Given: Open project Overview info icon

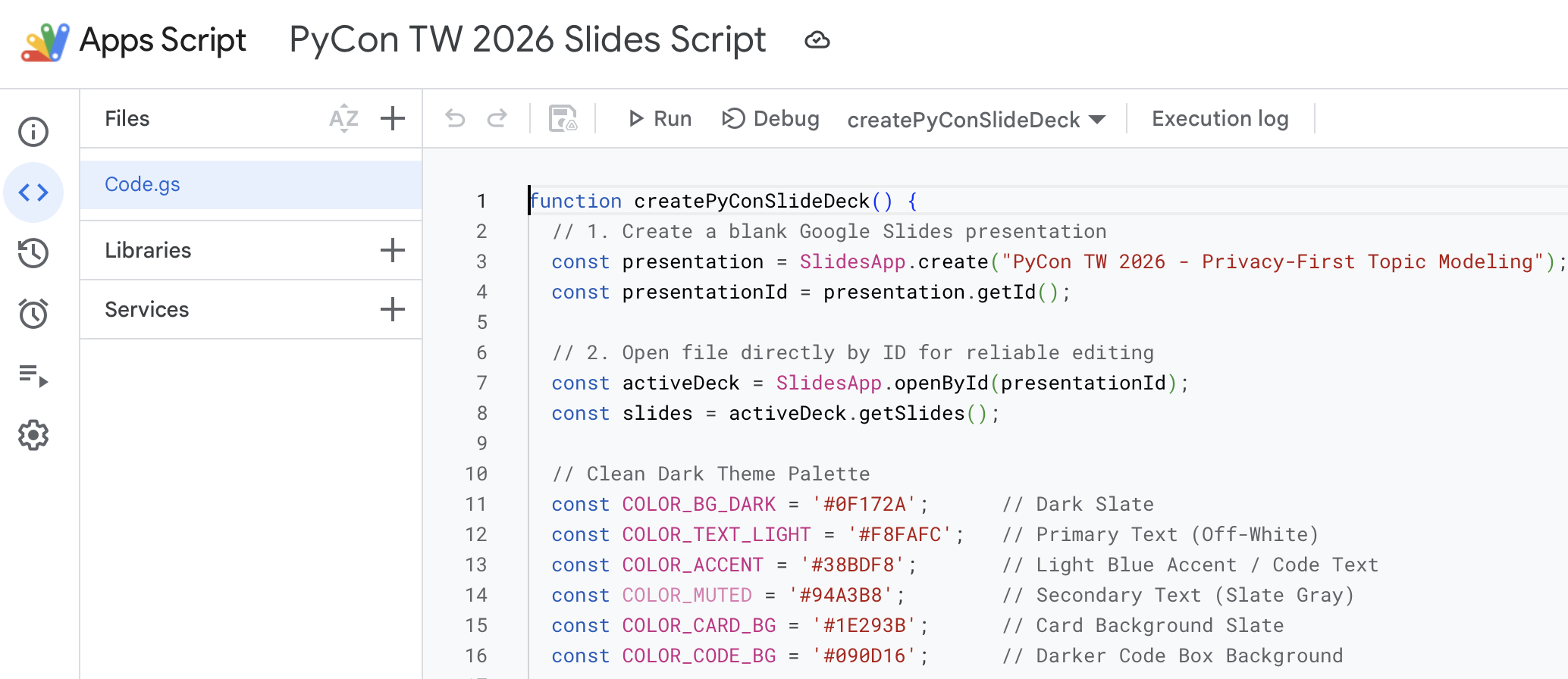Looking at the screenshot, I should pyautogui.click(x=33, y=132).
